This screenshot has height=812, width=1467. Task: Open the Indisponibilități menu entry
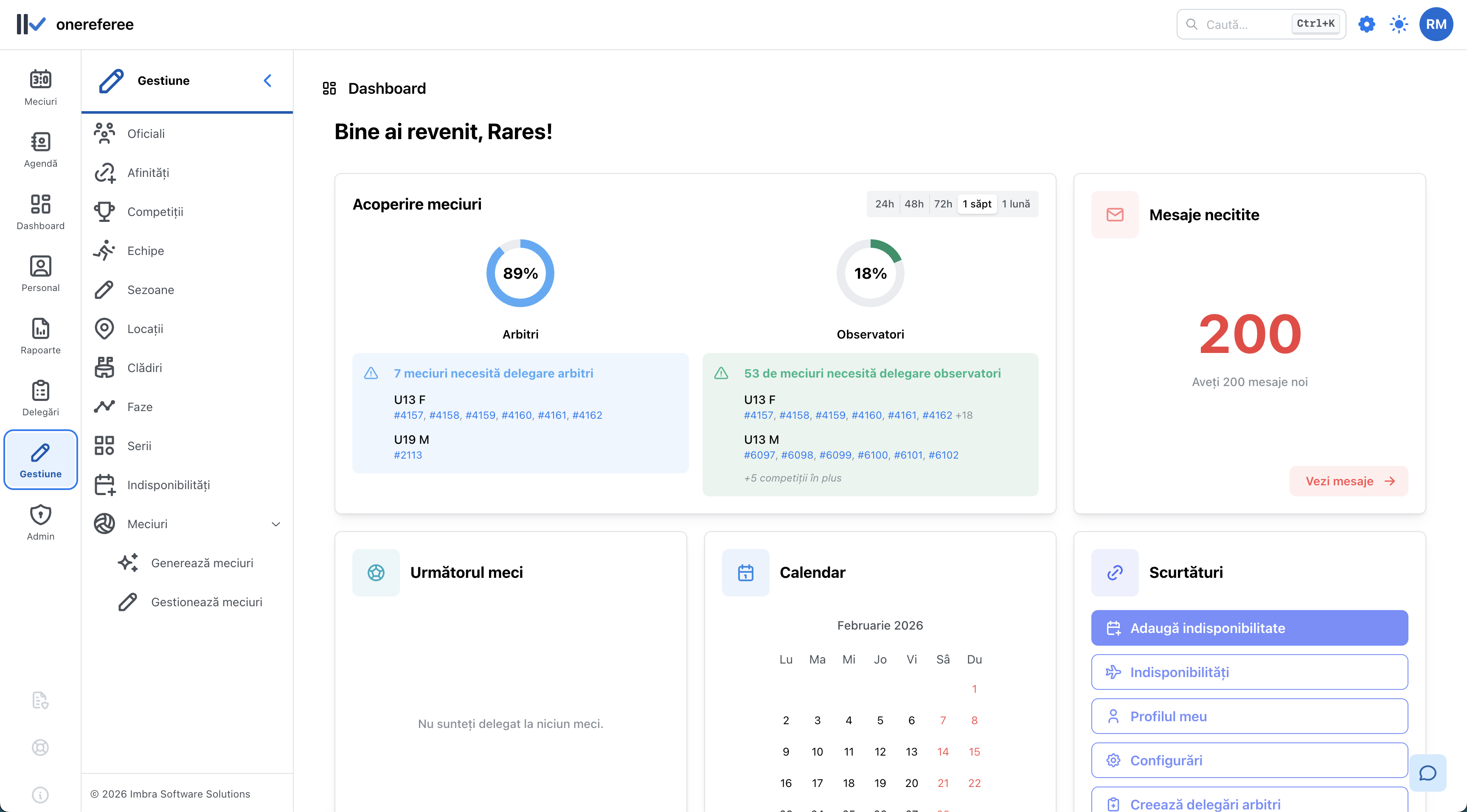click(167, 484)
